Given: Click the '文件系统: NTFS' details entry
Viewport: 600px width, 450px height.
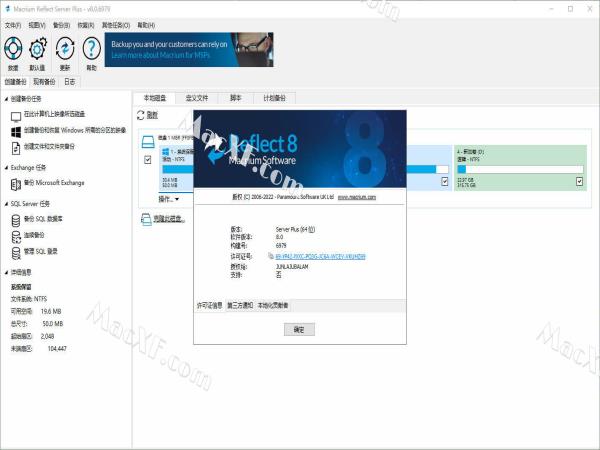Looking at the screenshot, I should click(29, 299).
